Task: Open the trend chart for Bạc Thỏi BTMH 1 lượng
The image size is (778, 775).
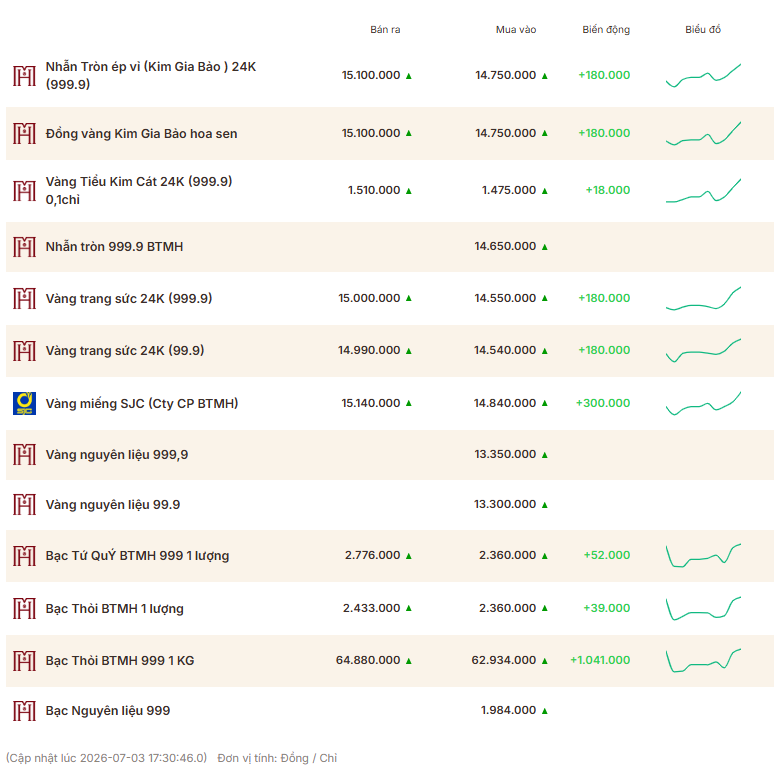Action: [x=703, y=608]
